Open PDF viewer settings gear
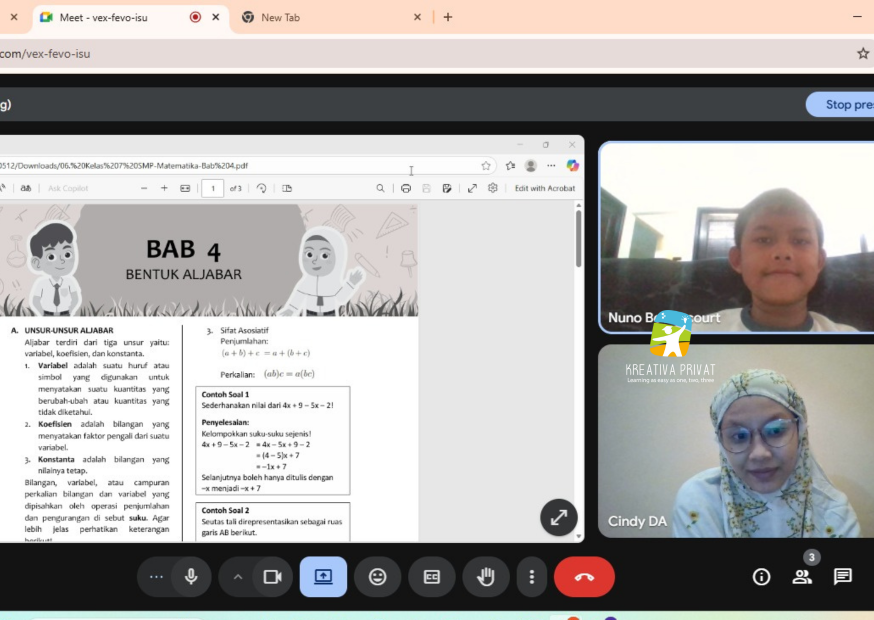 click(493, 188)
